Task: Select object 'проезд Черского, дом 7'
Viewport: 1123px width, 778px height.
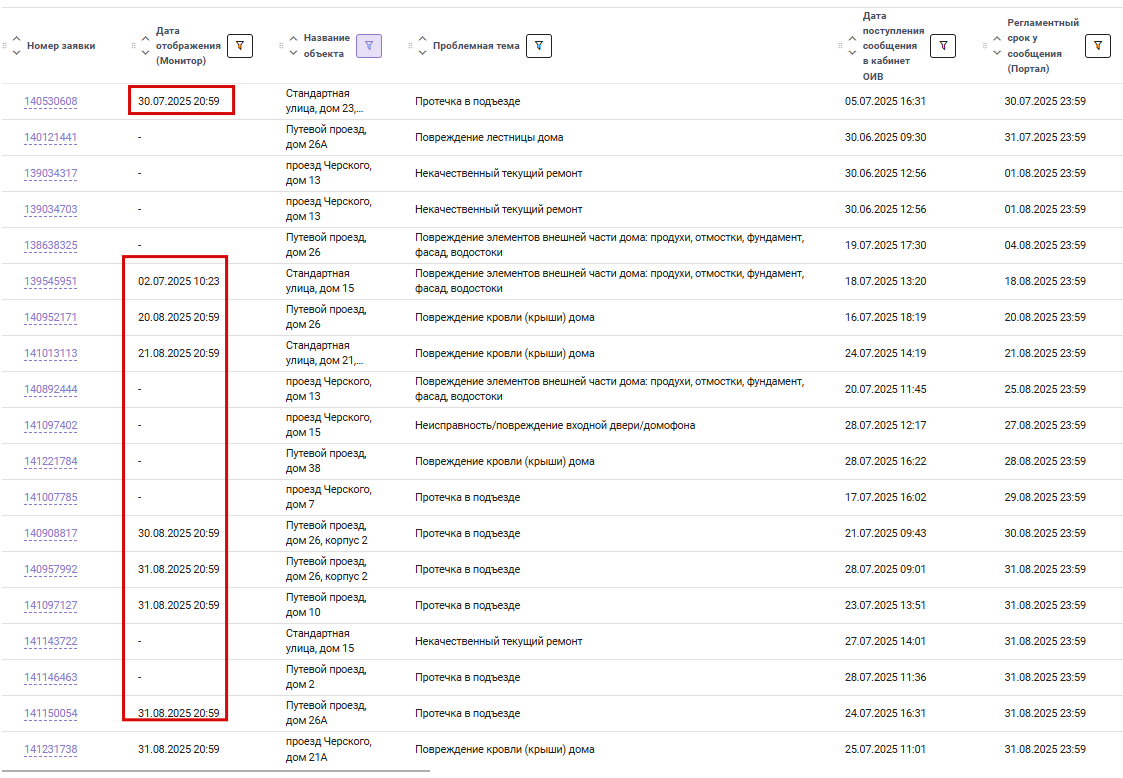Action: point(329,497)
